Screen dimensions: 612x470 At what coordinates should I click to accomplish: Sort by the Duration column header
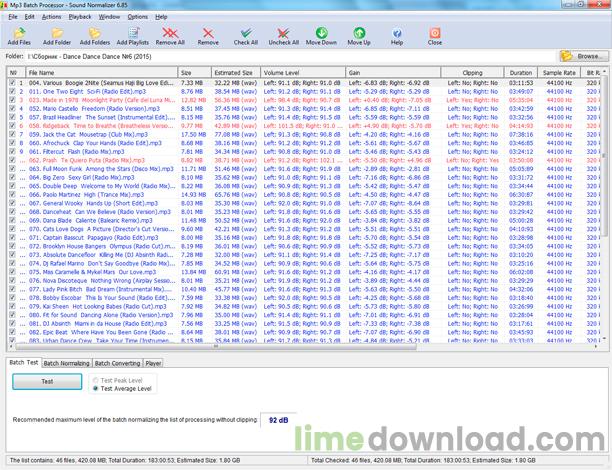point(521,73)
